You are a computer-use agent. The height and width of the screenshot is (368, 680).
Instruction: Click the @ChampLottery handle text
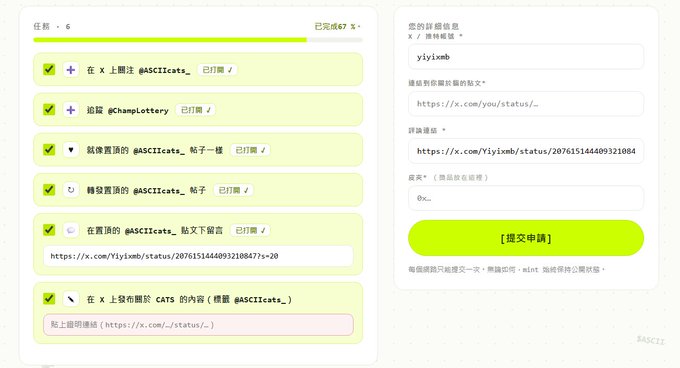138,111
